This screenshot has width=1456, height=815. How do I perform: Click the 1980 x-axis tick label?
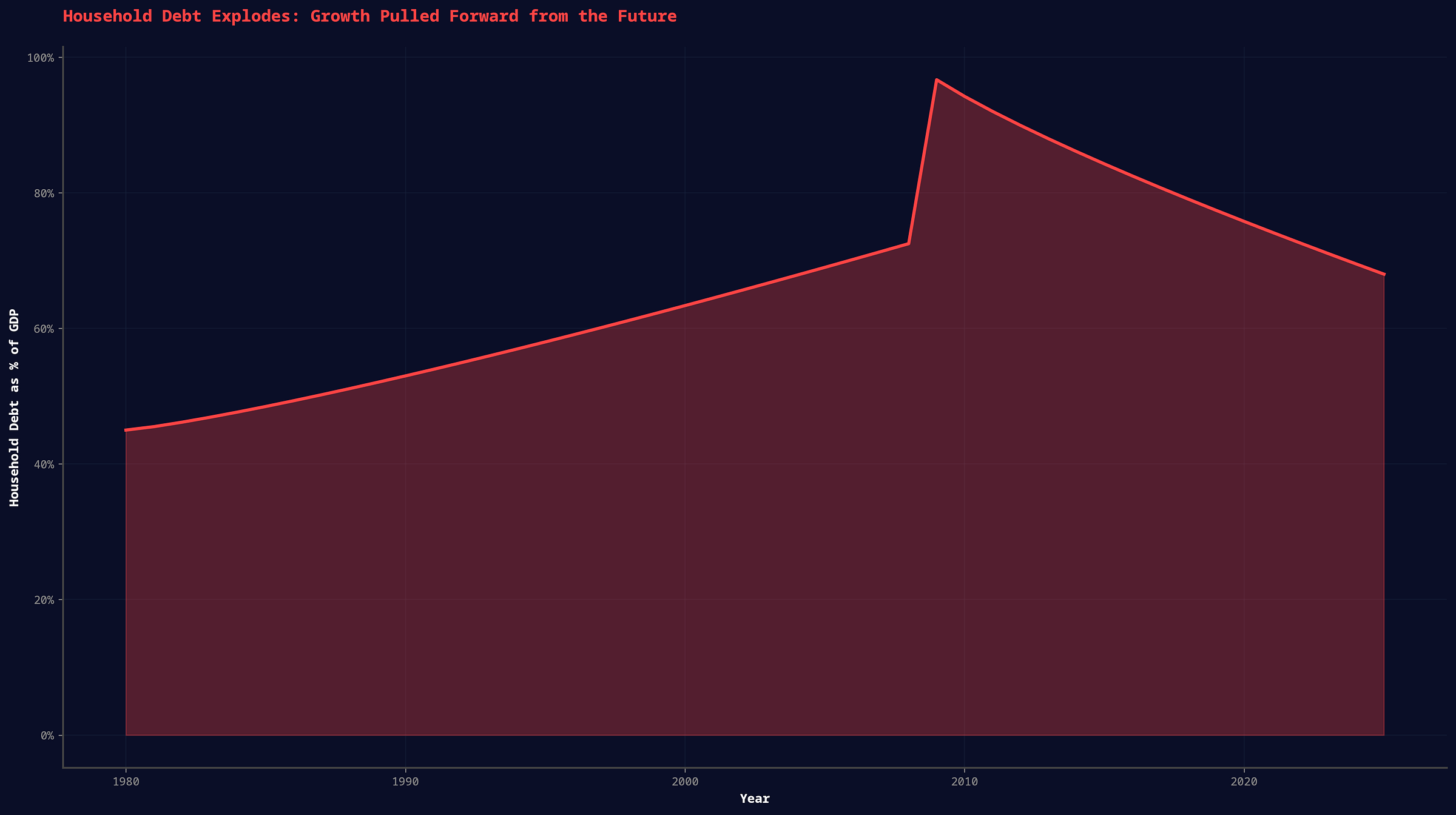point(126,782)
